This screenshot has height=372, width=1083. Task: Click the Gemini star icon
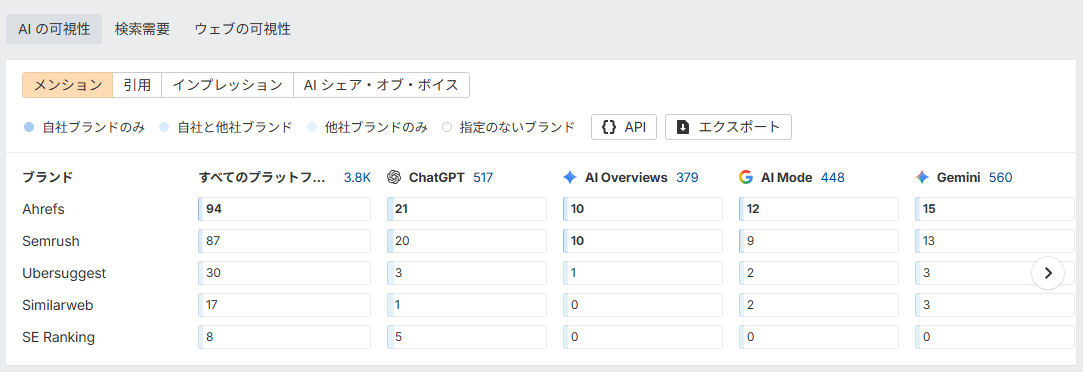pos(922,177)
